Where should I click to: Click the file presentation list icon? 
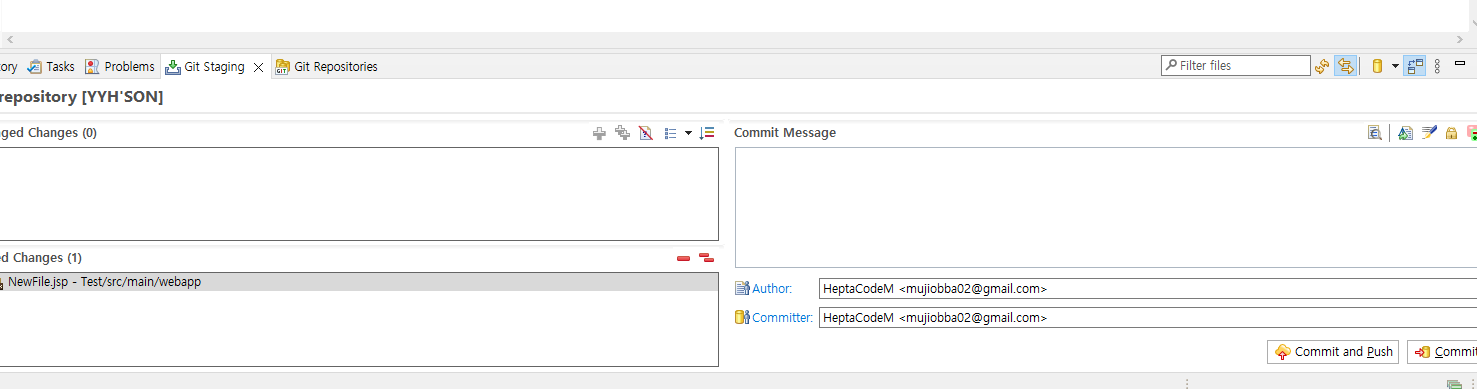[671, 133]
